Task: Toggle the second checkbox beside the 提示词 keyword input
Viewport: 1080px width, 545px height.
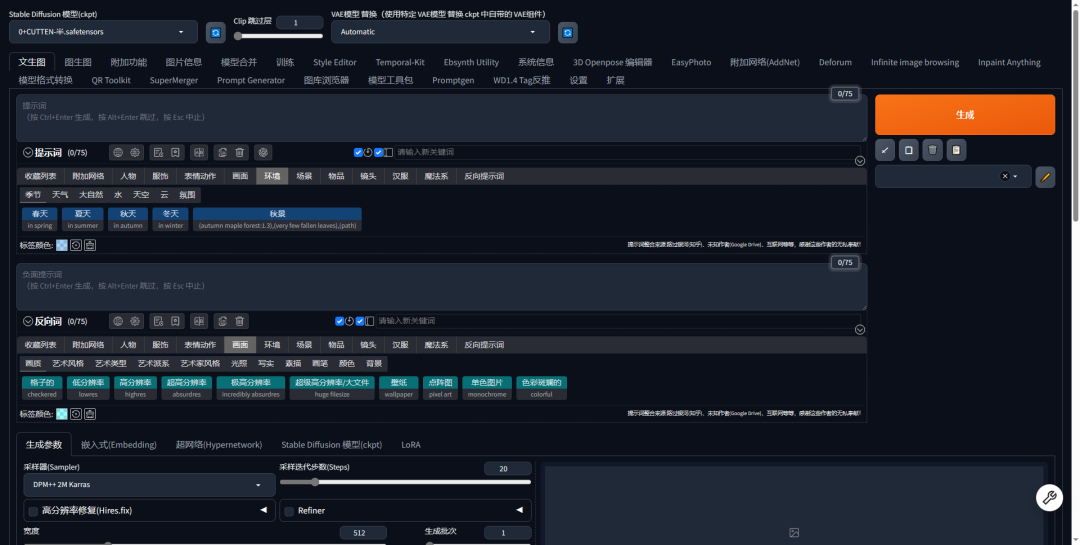Action: pyautogui.click(x=378, y=152)
